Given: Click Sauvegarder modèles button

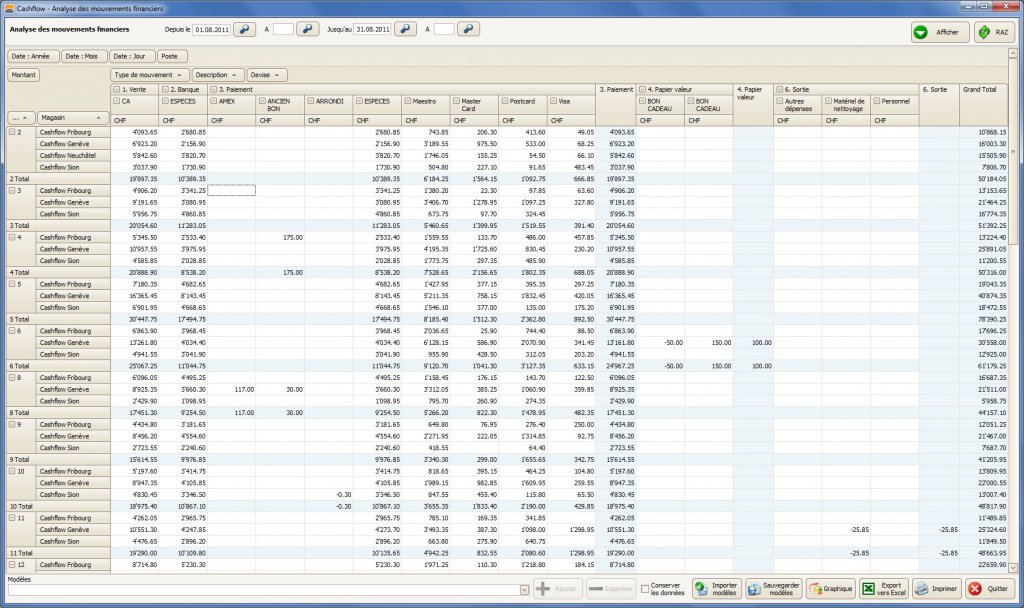Looking at the screenshot, I should click(773, 589).
